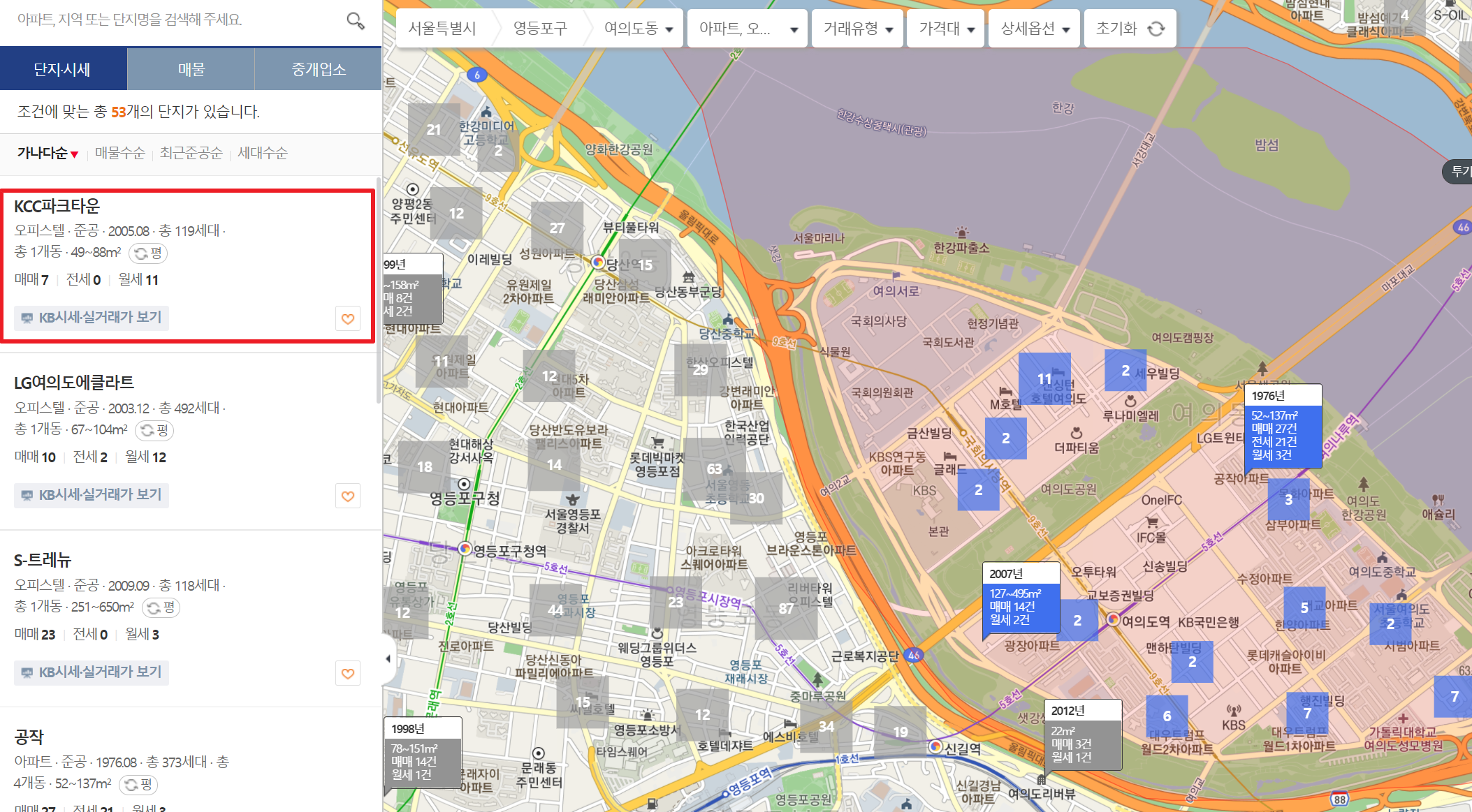Toggle 평 unit for S-트레뉴
Screen dimensions: 1472x812
click(x=161, y=607)
